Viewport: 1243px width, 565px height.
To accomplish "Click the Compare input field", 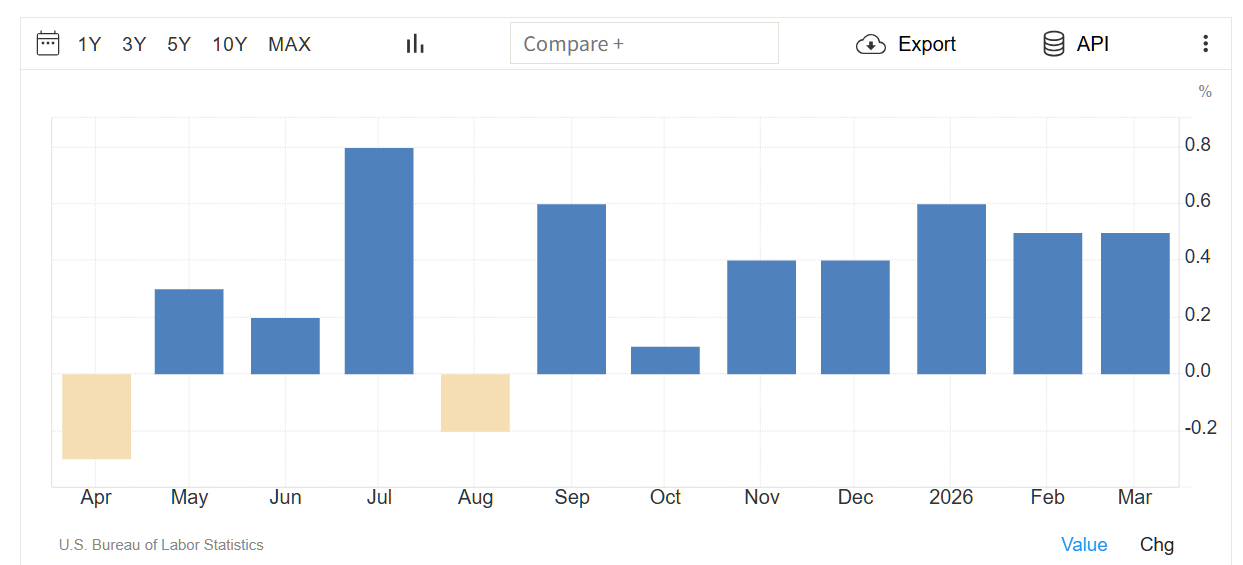I will tap(644, 44).
